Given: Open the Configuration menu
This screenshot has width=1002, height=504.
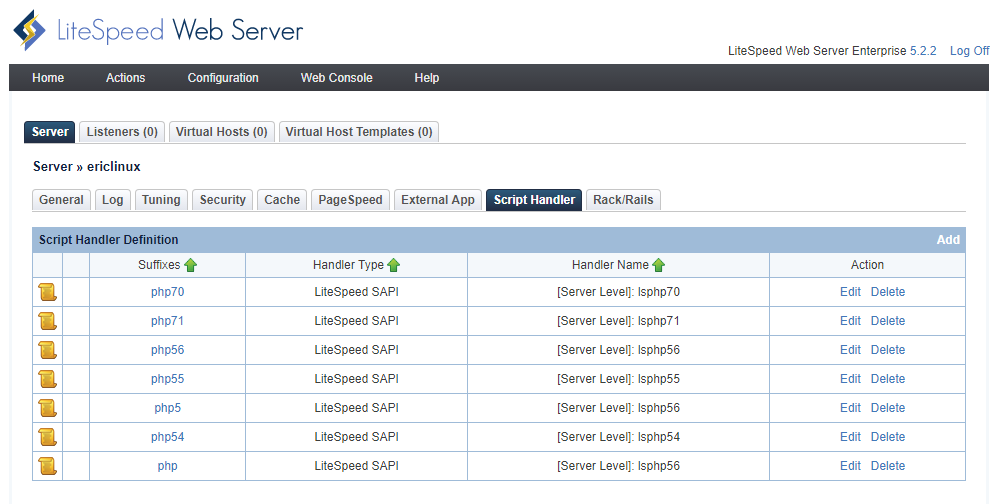Looking at the screenshot, I should point(223,78).
